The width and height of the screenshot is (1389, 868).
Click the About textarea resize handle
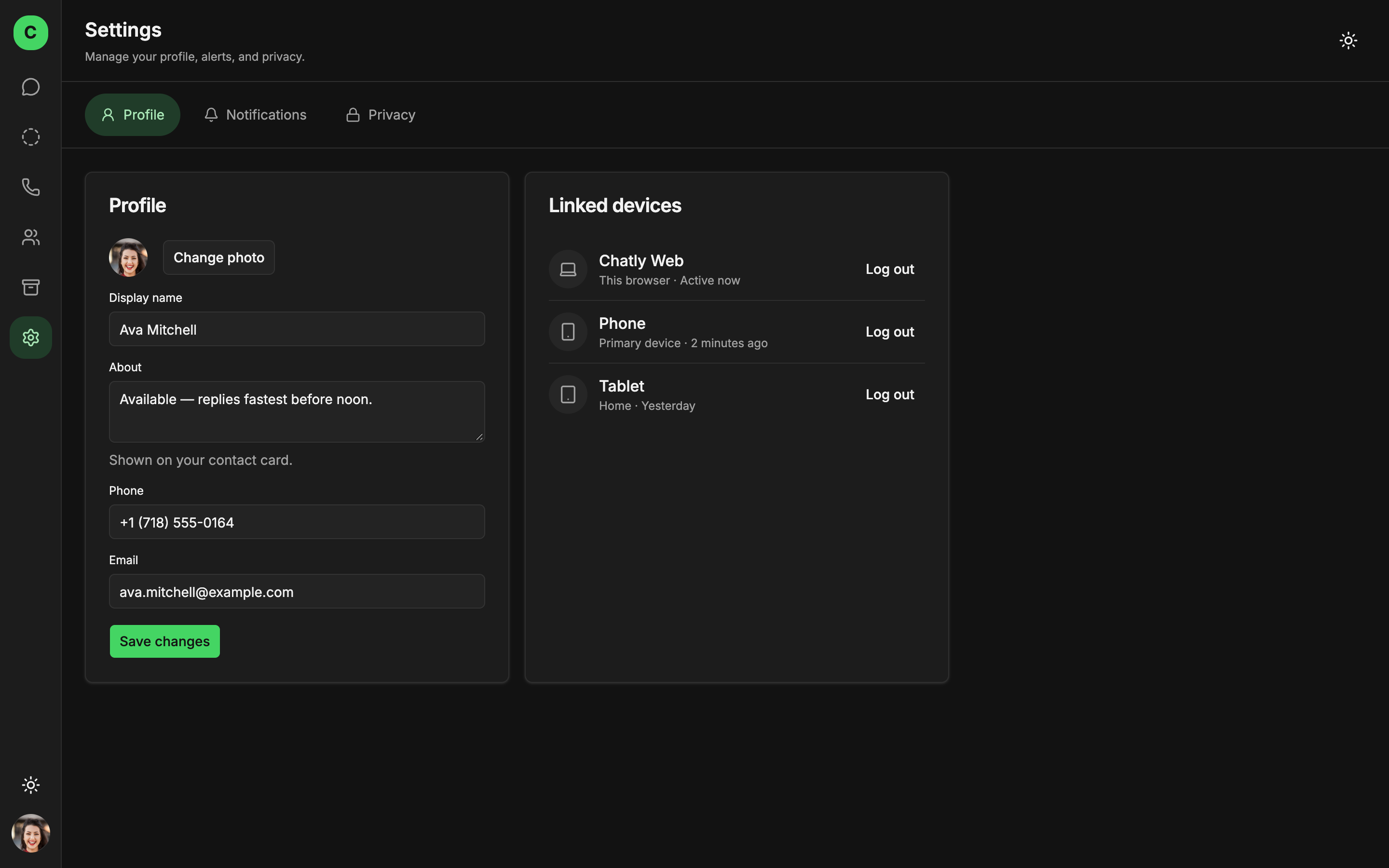(x=479, y=437)
